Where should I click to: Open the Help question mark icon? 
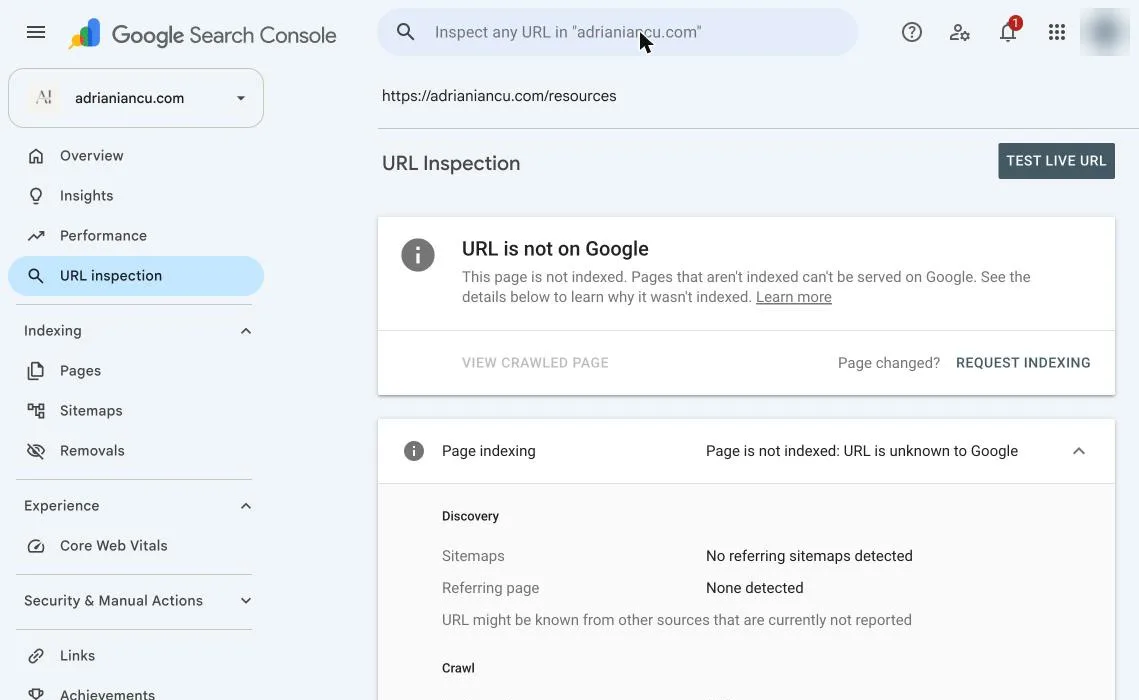[x=912, y=32]
